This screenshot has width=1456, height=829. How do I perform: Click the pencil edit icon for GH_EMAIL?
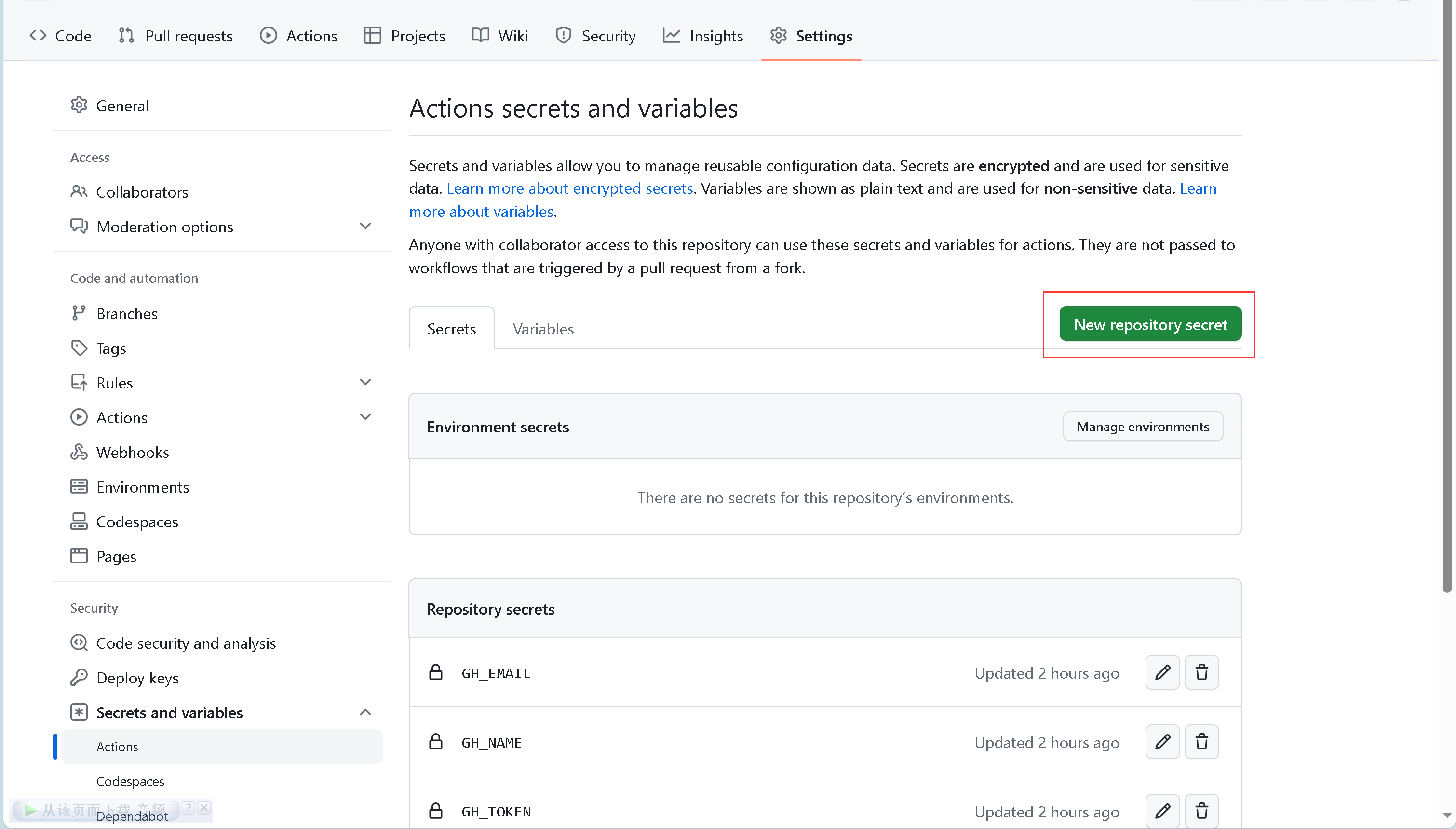pyautogui.click(x=1162, y=672)
